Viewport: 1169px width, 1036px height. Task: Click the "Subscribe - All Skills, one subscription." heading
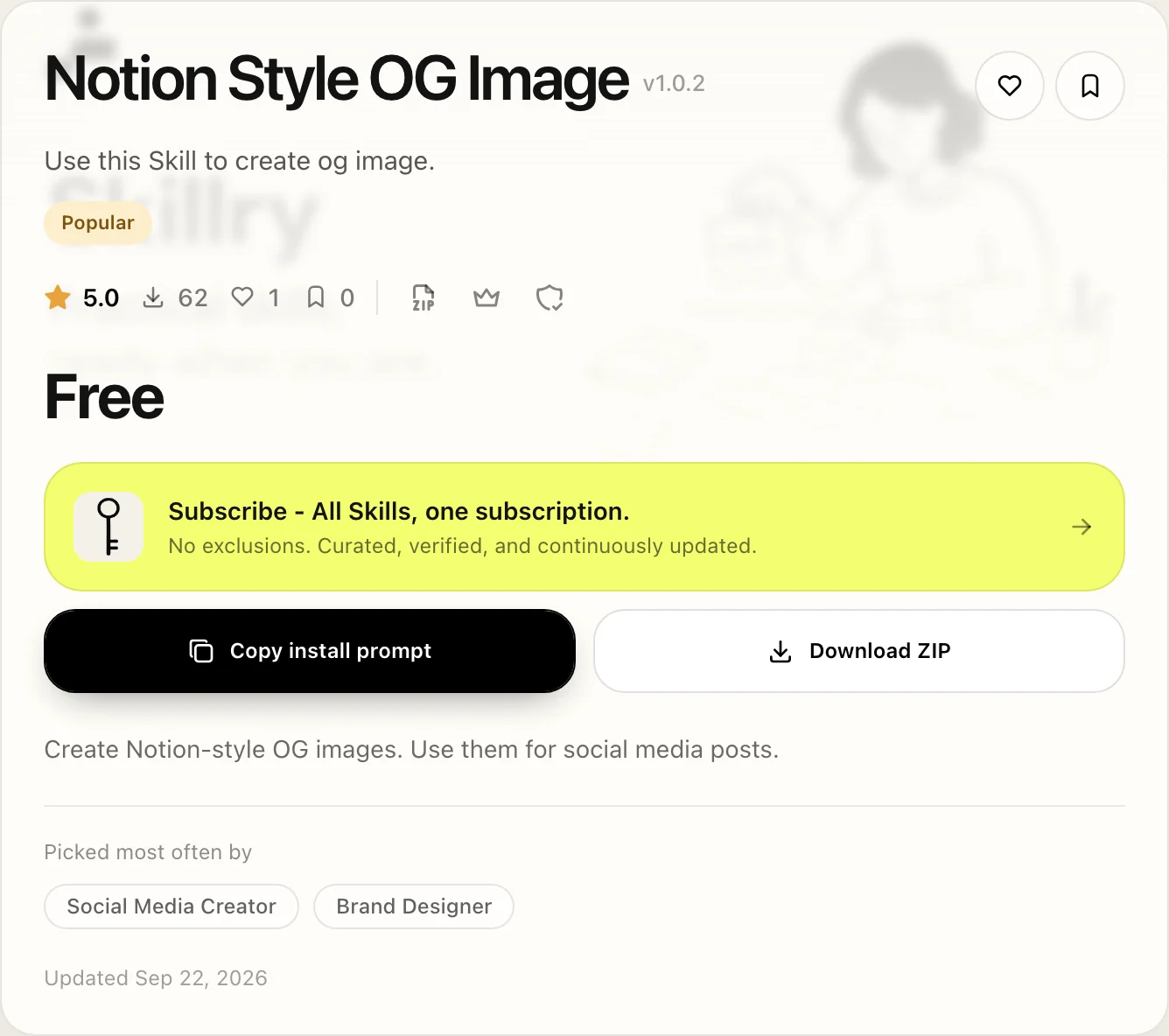399,511
